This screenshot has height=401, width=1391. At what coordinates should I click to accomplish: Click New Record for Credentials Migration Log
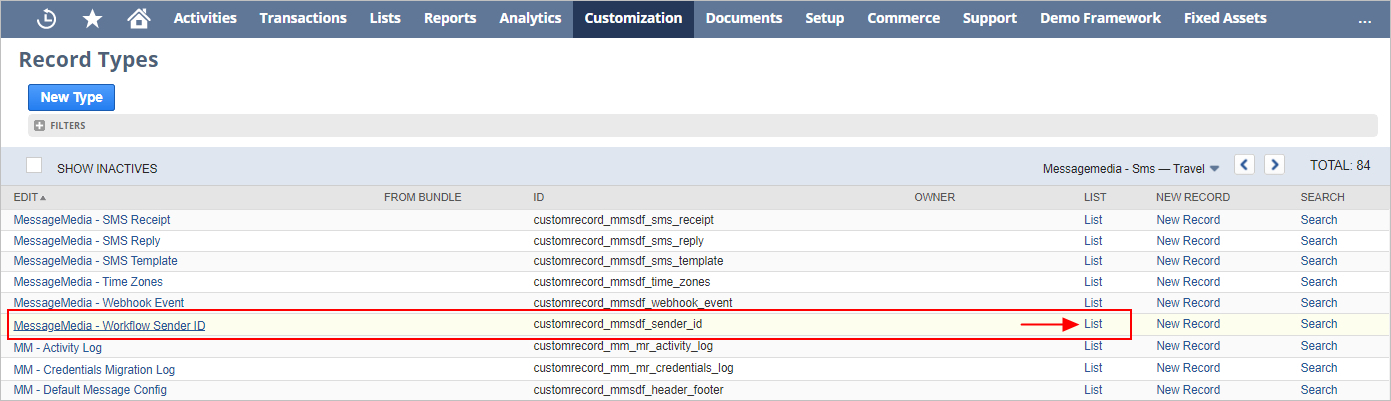[x=1188, y=368]
